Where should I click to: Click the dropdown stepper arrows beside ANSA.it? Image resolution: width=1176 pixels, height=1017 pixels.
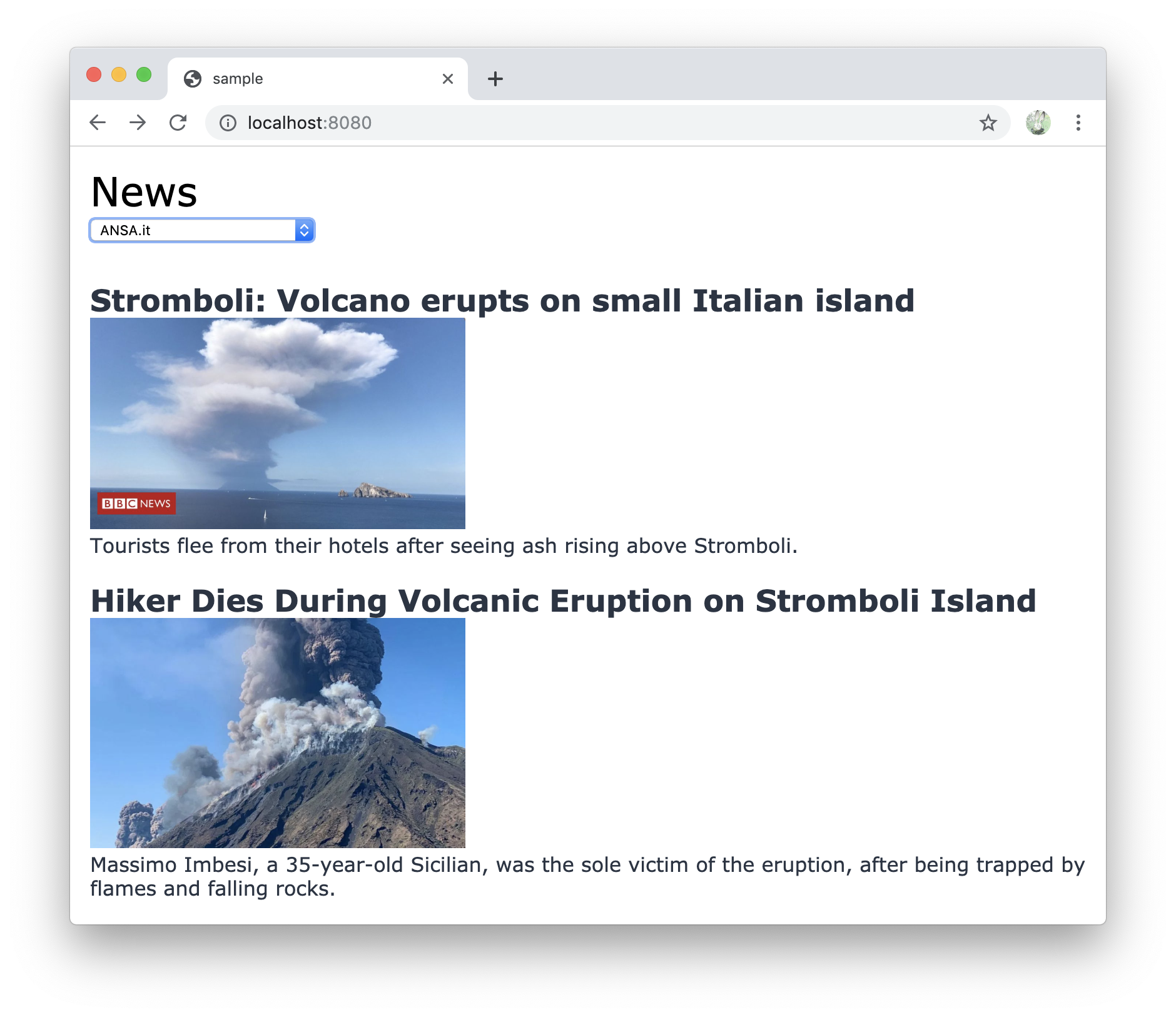click(x=303, y=230)
